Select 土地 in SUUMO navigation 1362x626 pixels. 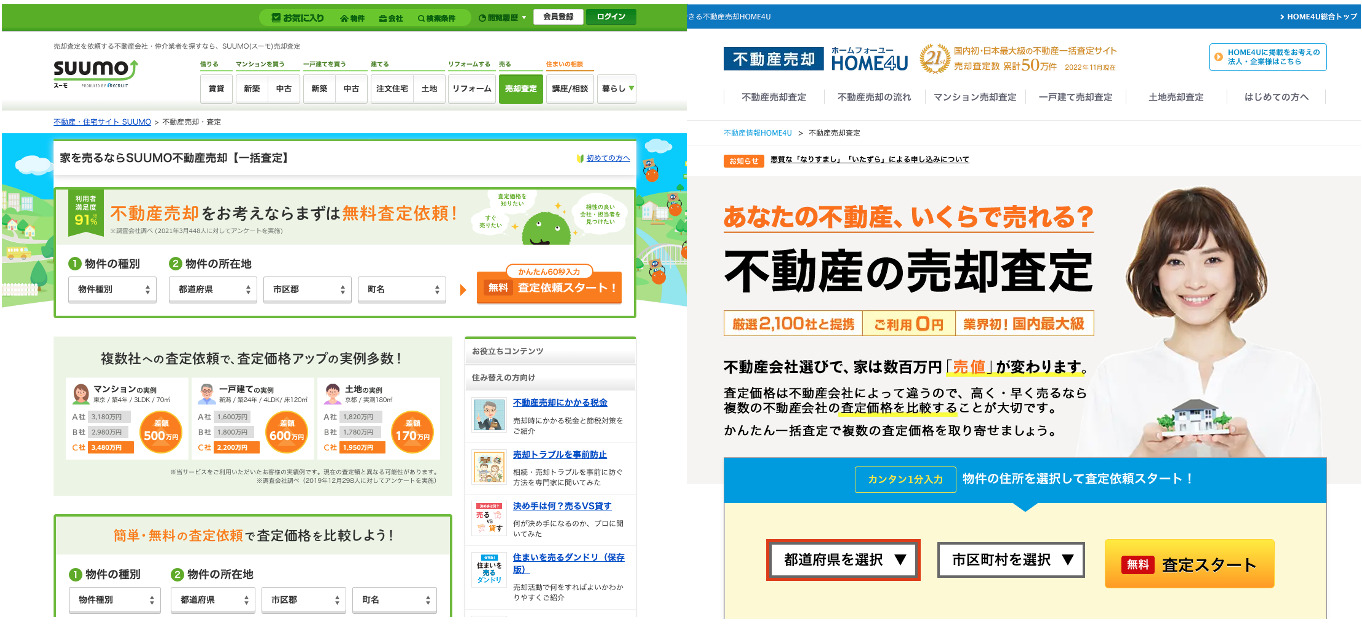pos(429,89)
